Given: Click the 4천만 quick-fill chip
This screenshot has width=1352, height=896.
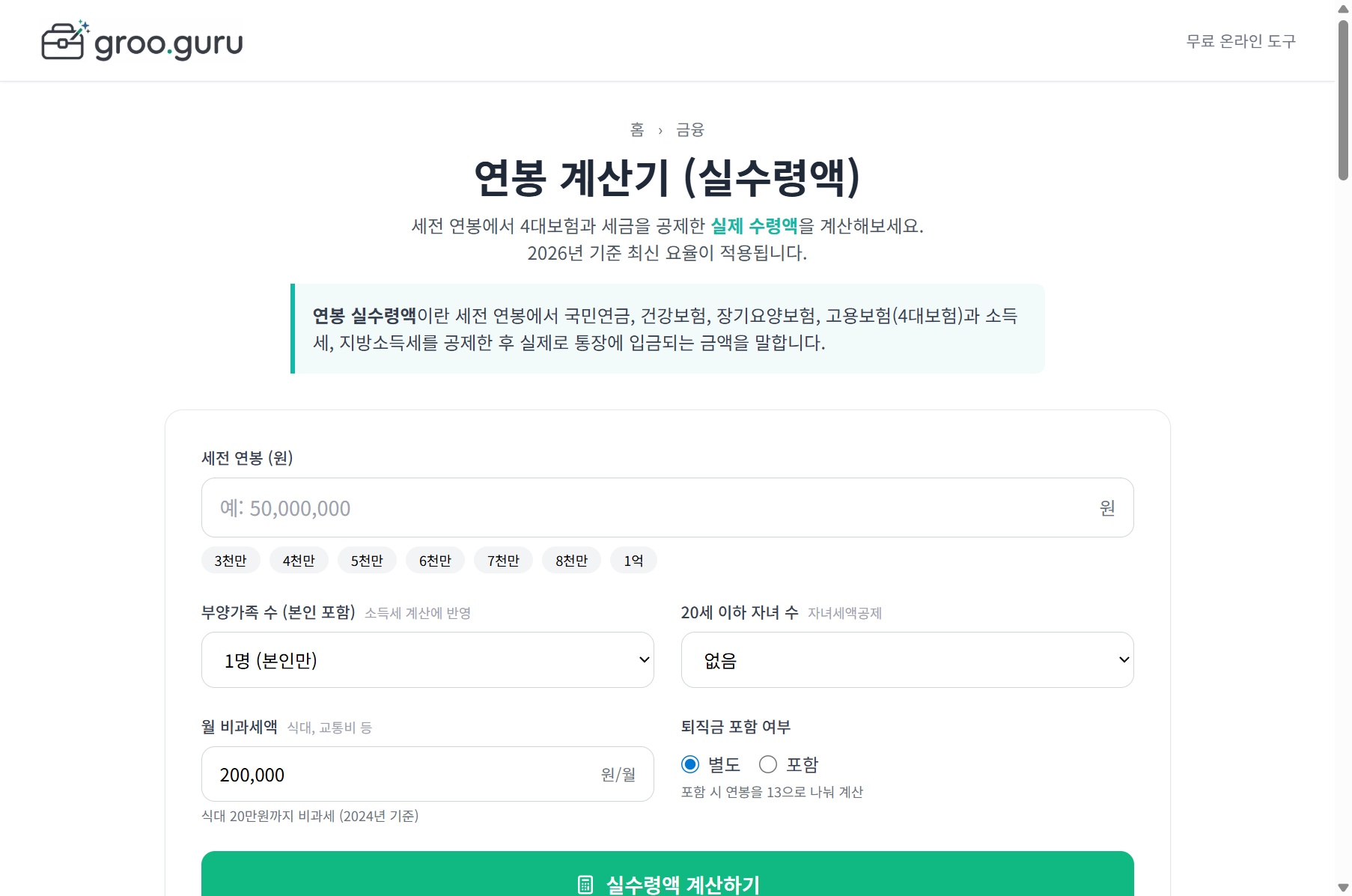Looking at the screenshot, I should tap(299, 560).
